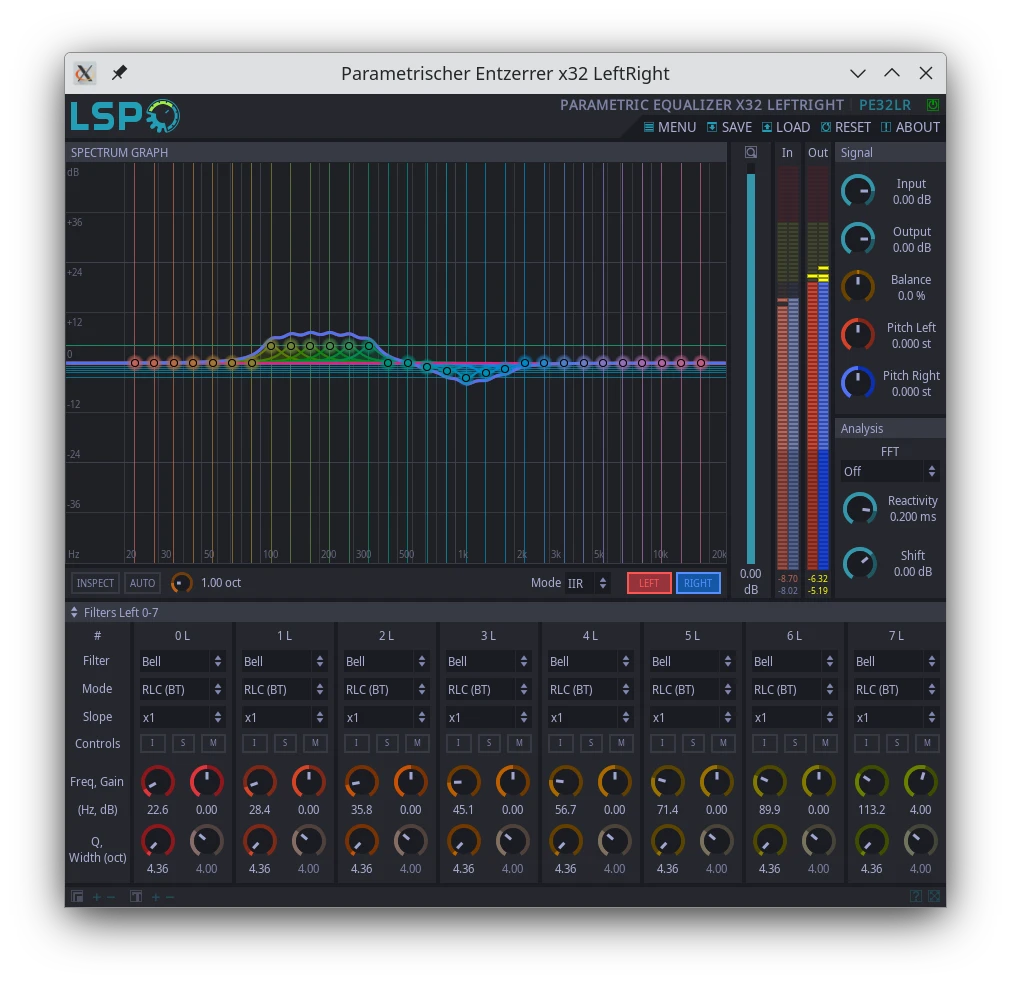1011x984 pixels.
Task: Toggle the RIGHT channel display button
Action: [x=698, y=583]
